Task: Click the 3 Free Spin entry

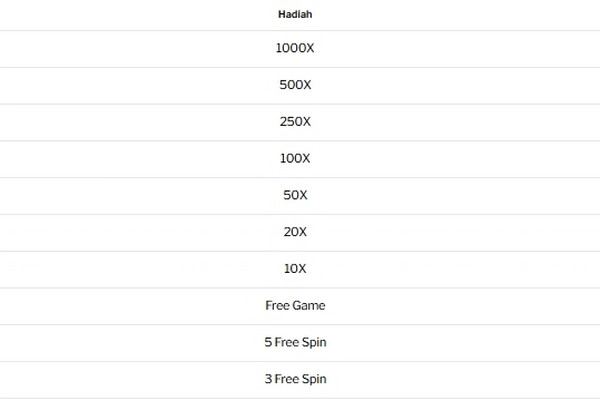Action: pos(294,379)
